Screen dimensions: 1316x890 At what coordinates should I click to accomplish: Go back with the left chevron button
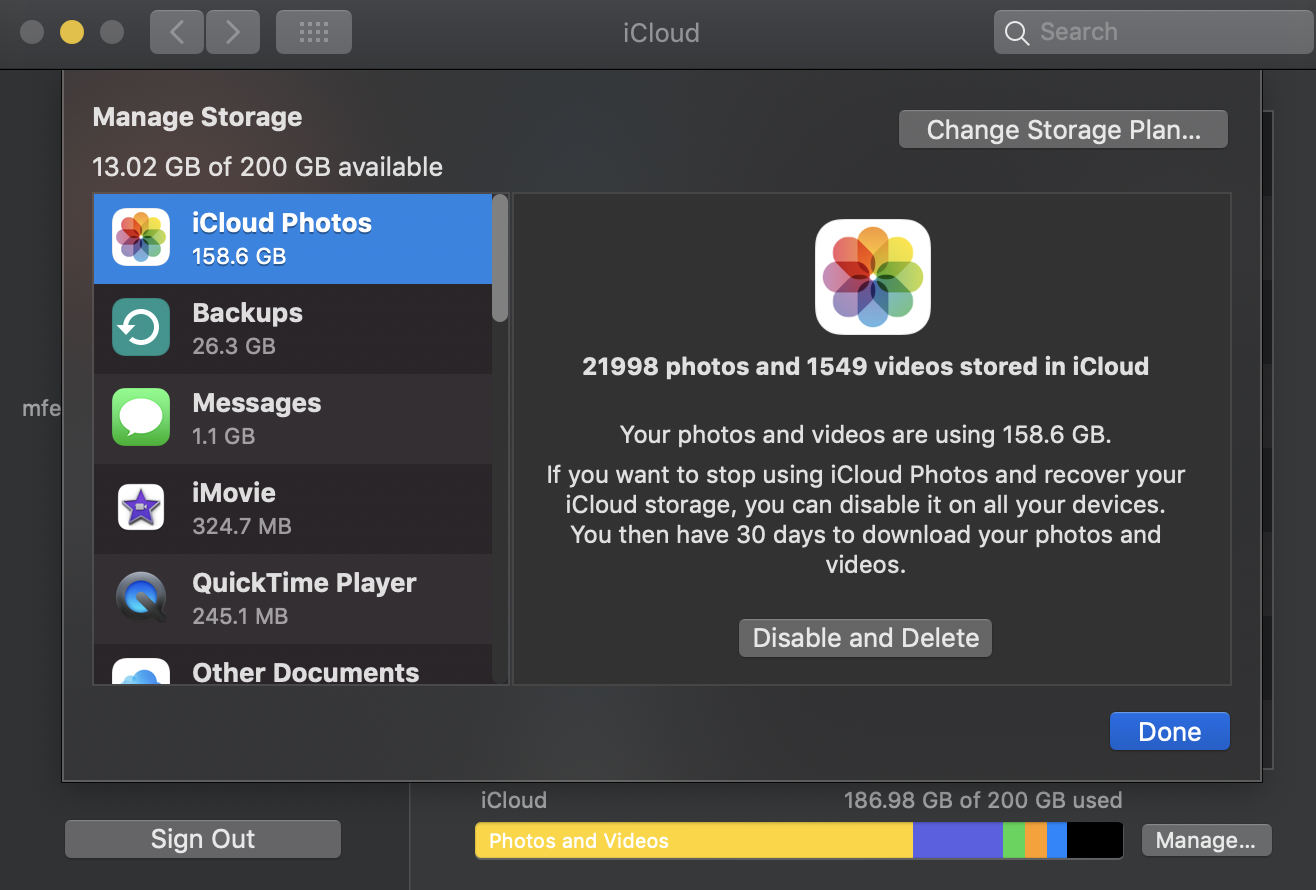177,32
